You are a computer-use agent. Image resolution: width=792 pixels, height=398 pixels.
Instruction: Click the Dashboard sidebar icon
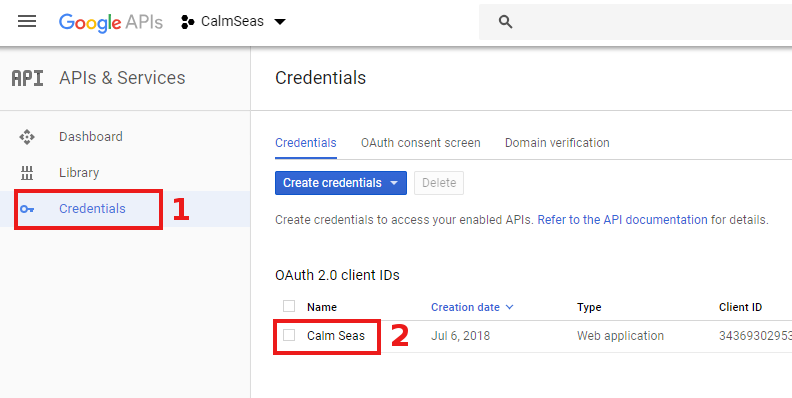[27, 137]
